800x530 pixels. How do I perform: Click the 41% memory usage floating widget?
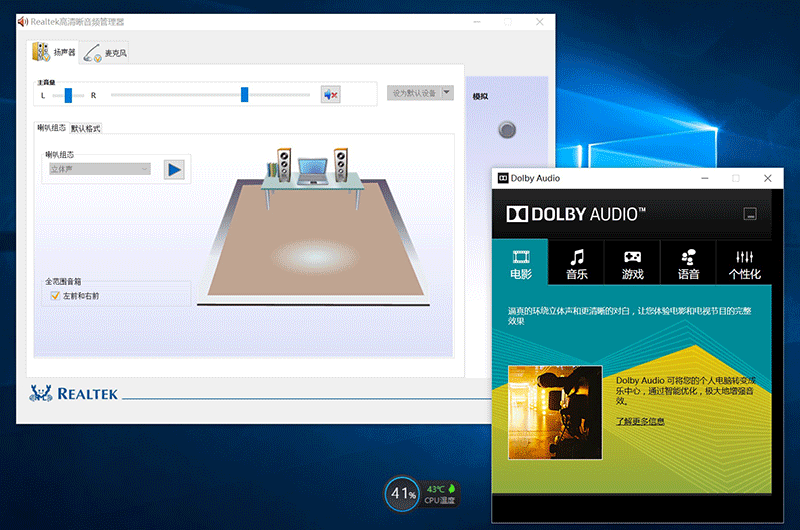click(403, 493)
